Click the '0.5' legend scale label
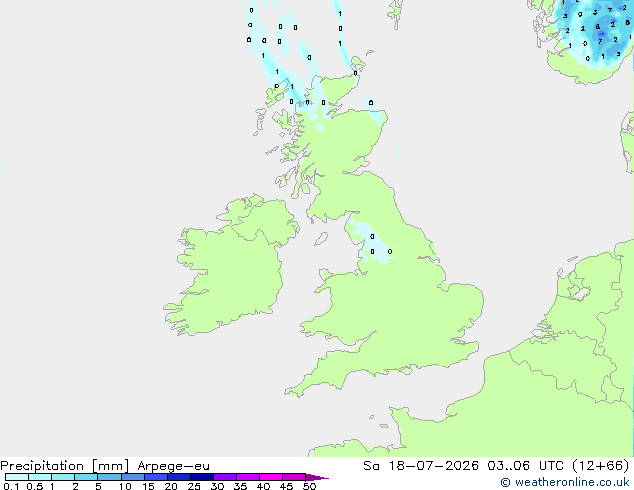 click(x=34, y=486)
